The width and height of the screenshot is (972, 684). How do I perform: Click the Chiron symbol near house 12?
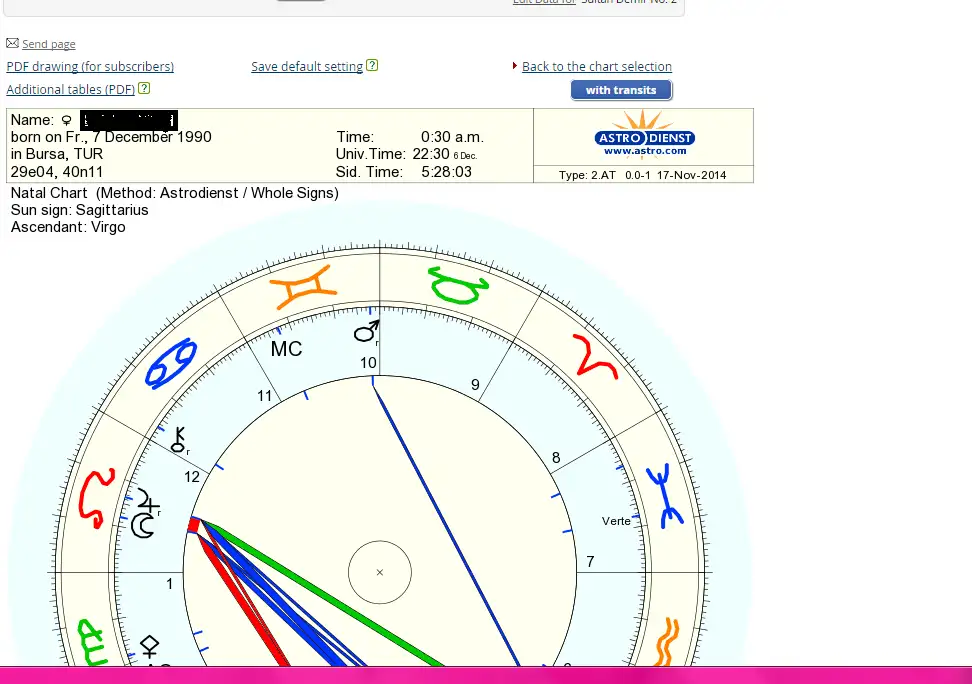click(x=181, y=440)
